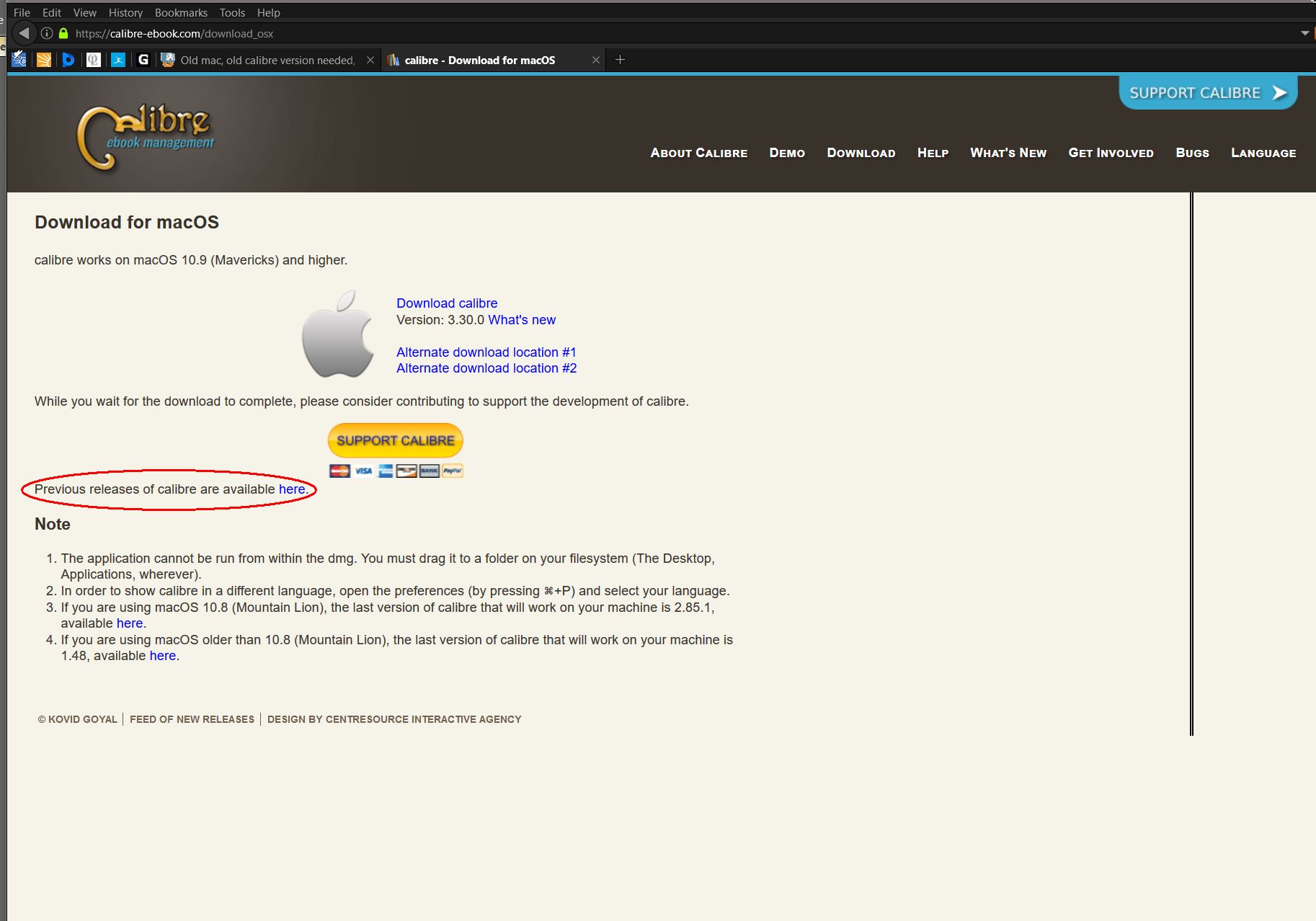Click the PayPal logo under Support Calibre
Screen dimensions: 1316x921
point(453,471)
